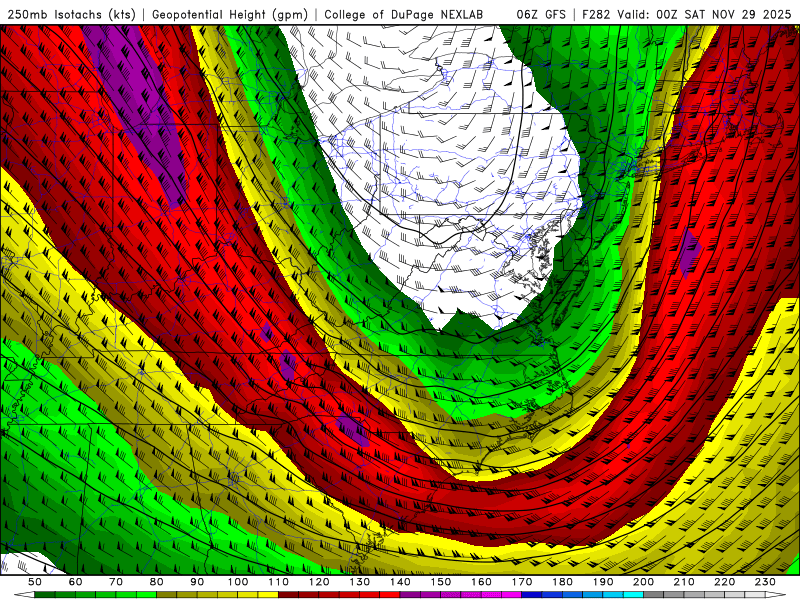Viewport: 800px width, 600px height.
Task: Click the 140 label on the color scale
Action: coord(400,582)
